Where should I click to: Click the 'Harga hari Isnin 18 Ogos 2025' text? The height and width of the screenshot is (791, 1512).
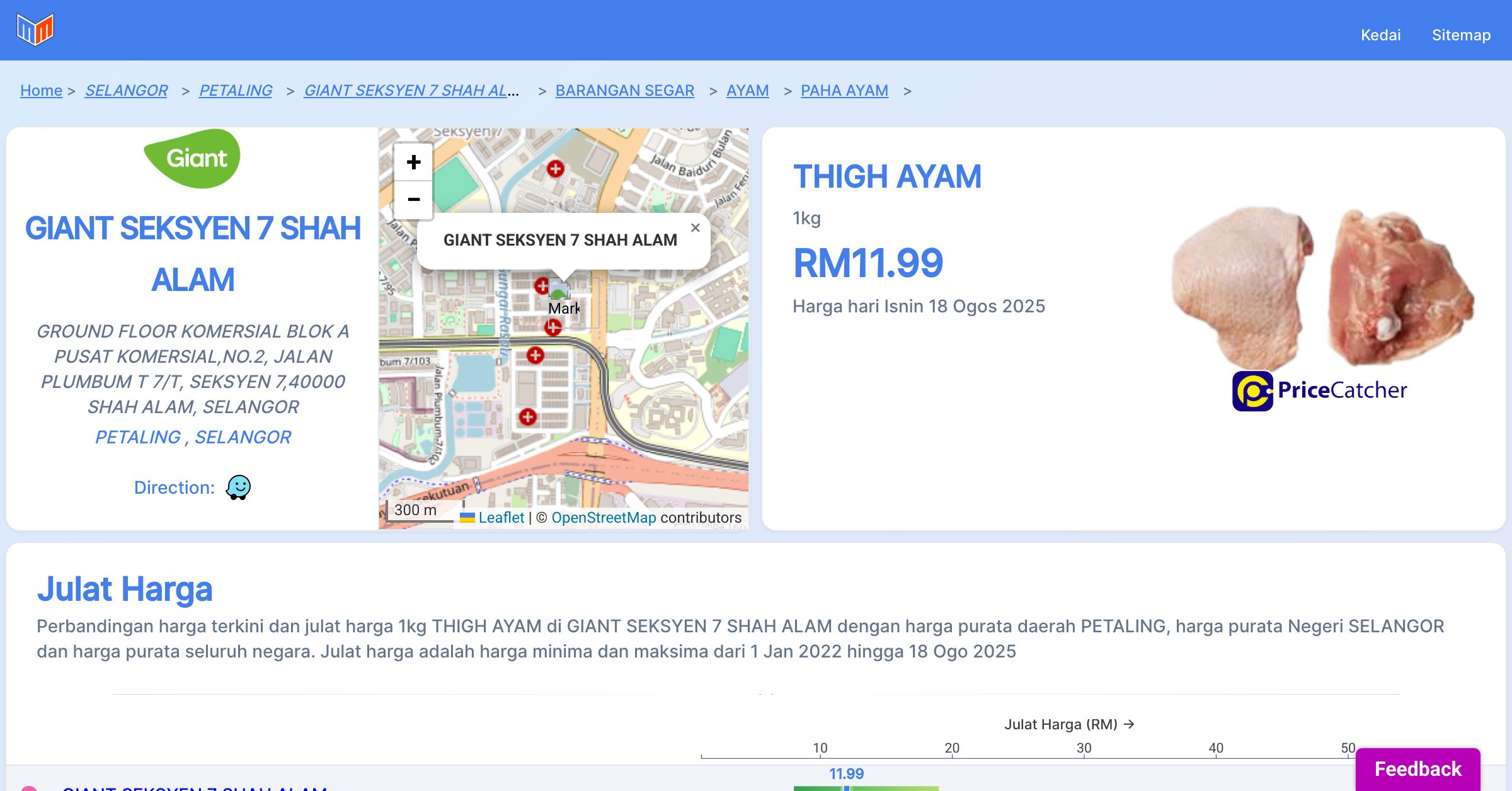pyautogui.click(x=919, y=306)
